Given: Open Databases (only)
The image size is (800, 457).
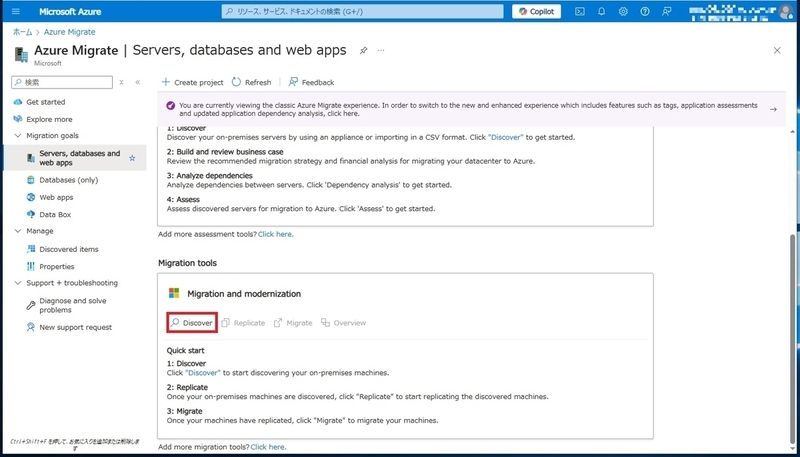Looking at the screenshot, I should pos(68,180).
